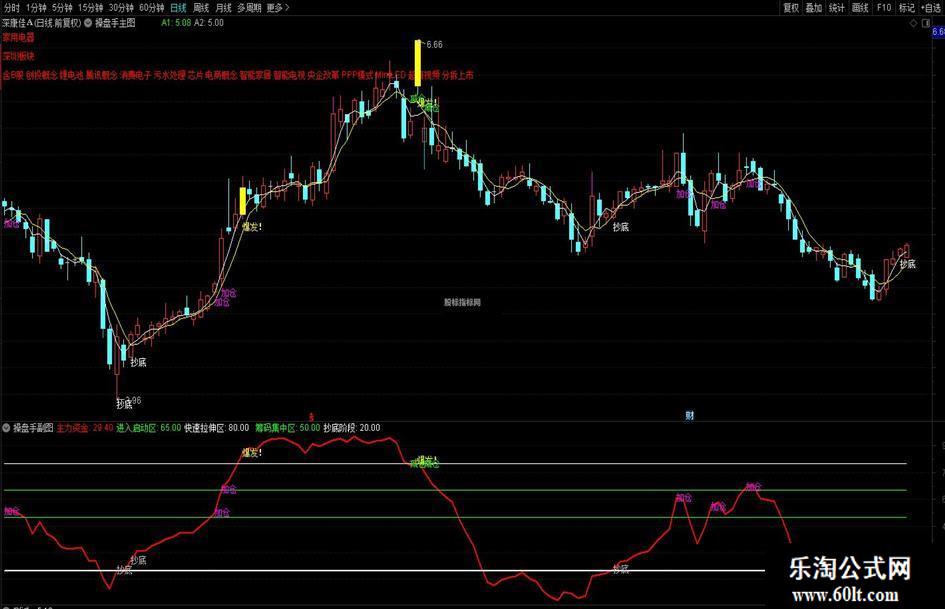Switch to 周线 weekly chart
This screenshot has width=945, height=609.
(201, 8)
